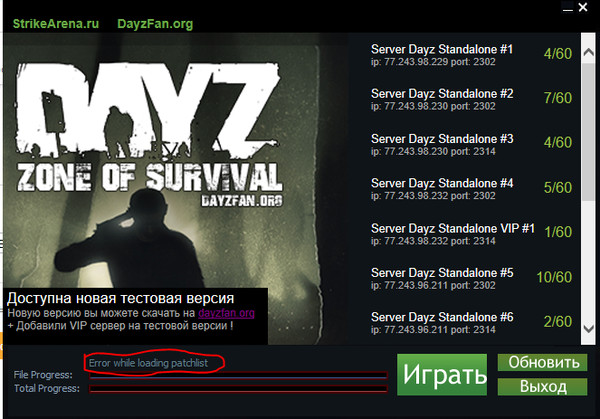Click the File Progress bar

pyautogui.click(x=238, y=375)
